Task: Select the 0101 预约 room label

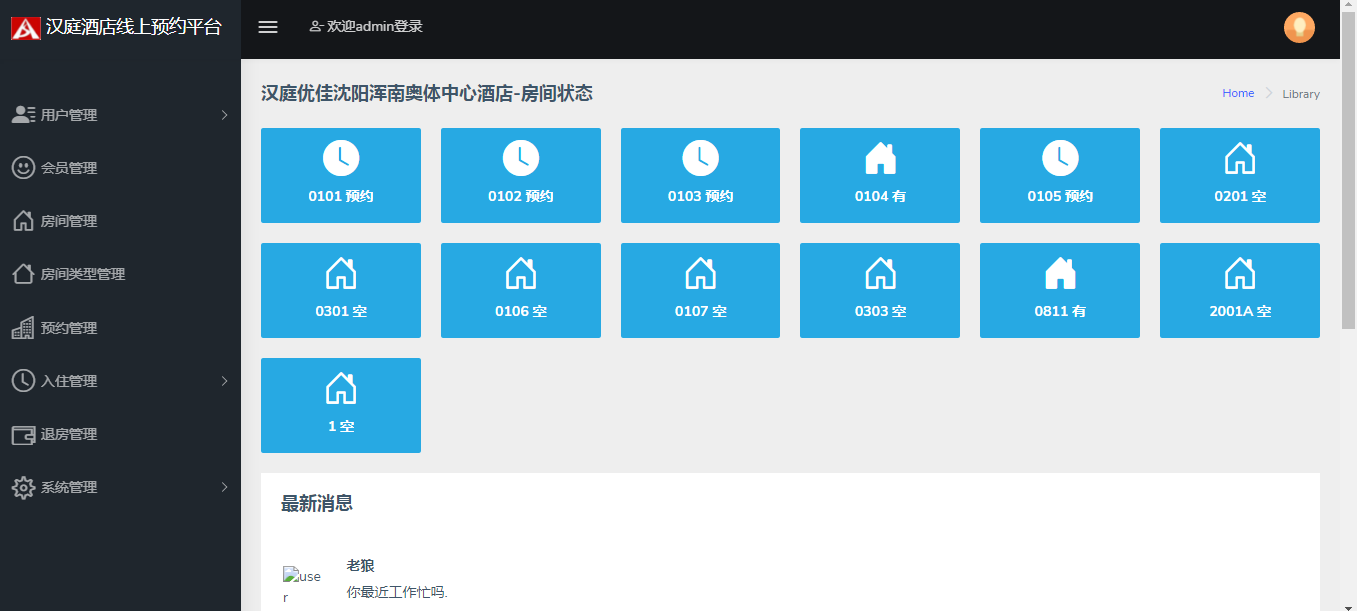Action: (341, 196)
